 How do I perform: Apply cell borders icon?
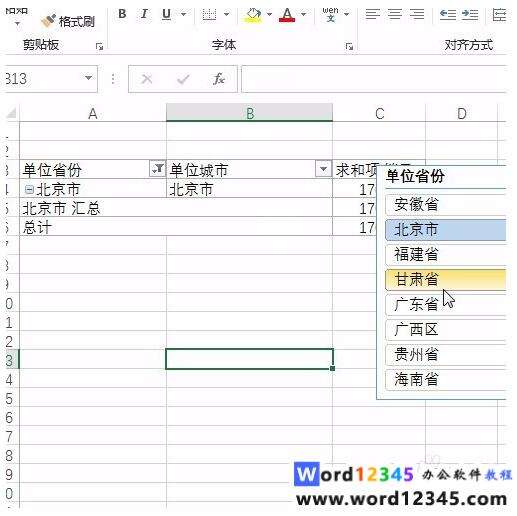[209, 14]
